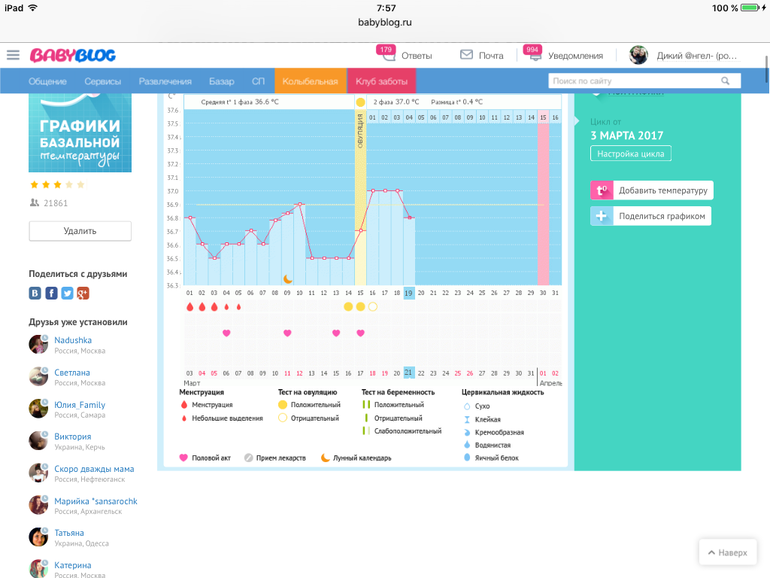Open Настройка цикла settings
Image resolution: width=770 pixels, height=578 pixels.
(x=631, y=154)
